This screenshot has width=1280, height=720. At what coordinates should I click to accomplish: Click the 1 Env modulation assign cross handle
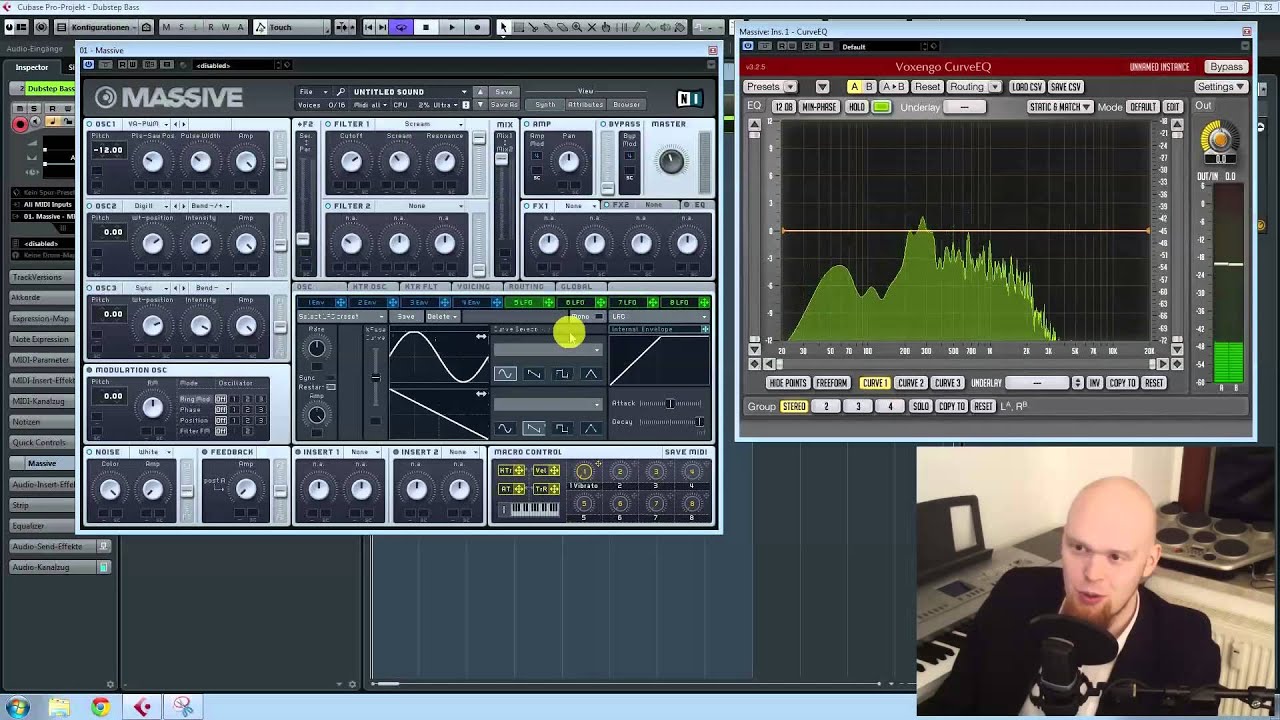point(341,302)
